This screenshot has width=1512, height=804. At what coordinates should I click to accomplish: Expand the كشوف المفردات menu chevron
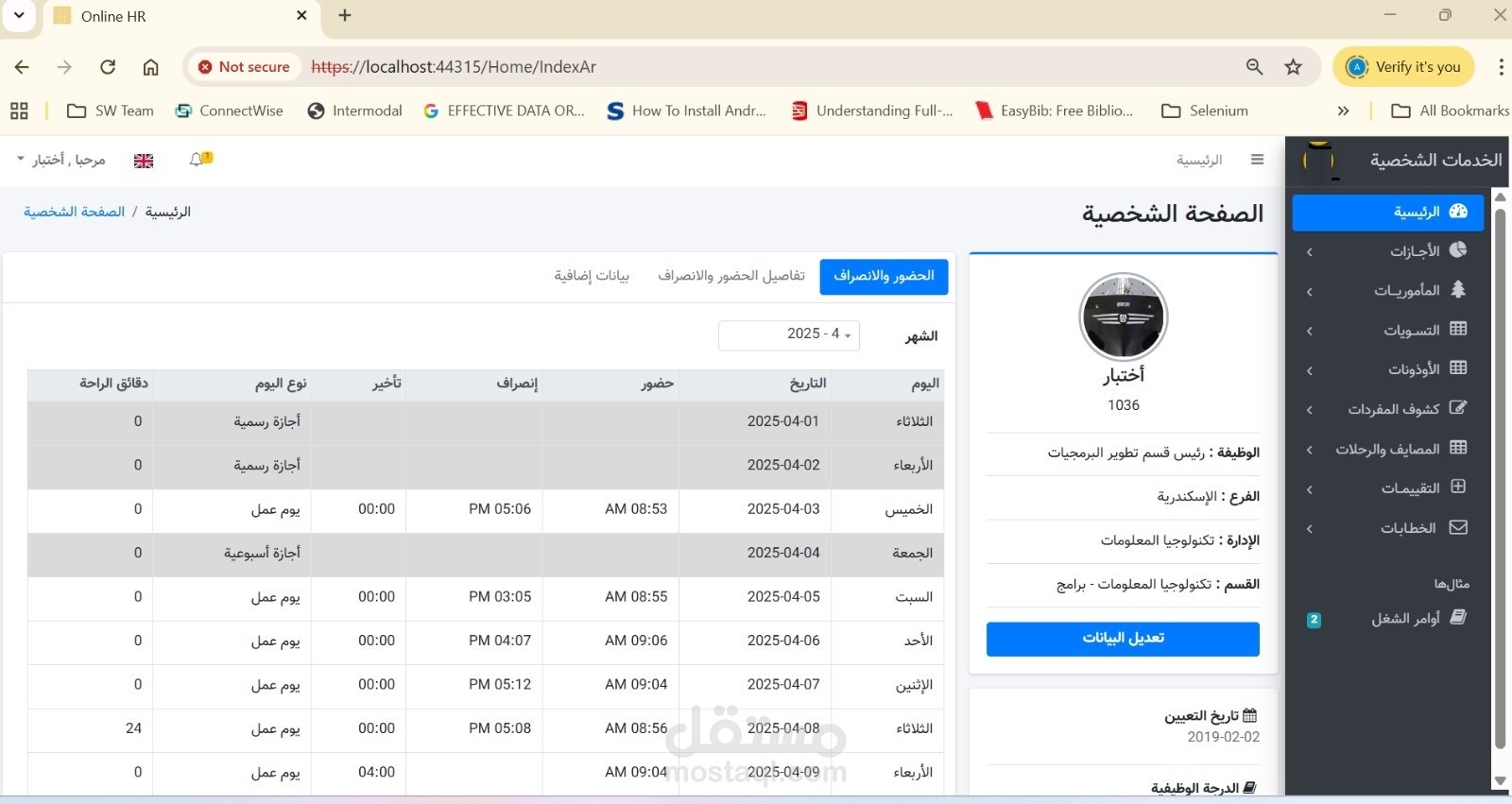click(1310, 410)
